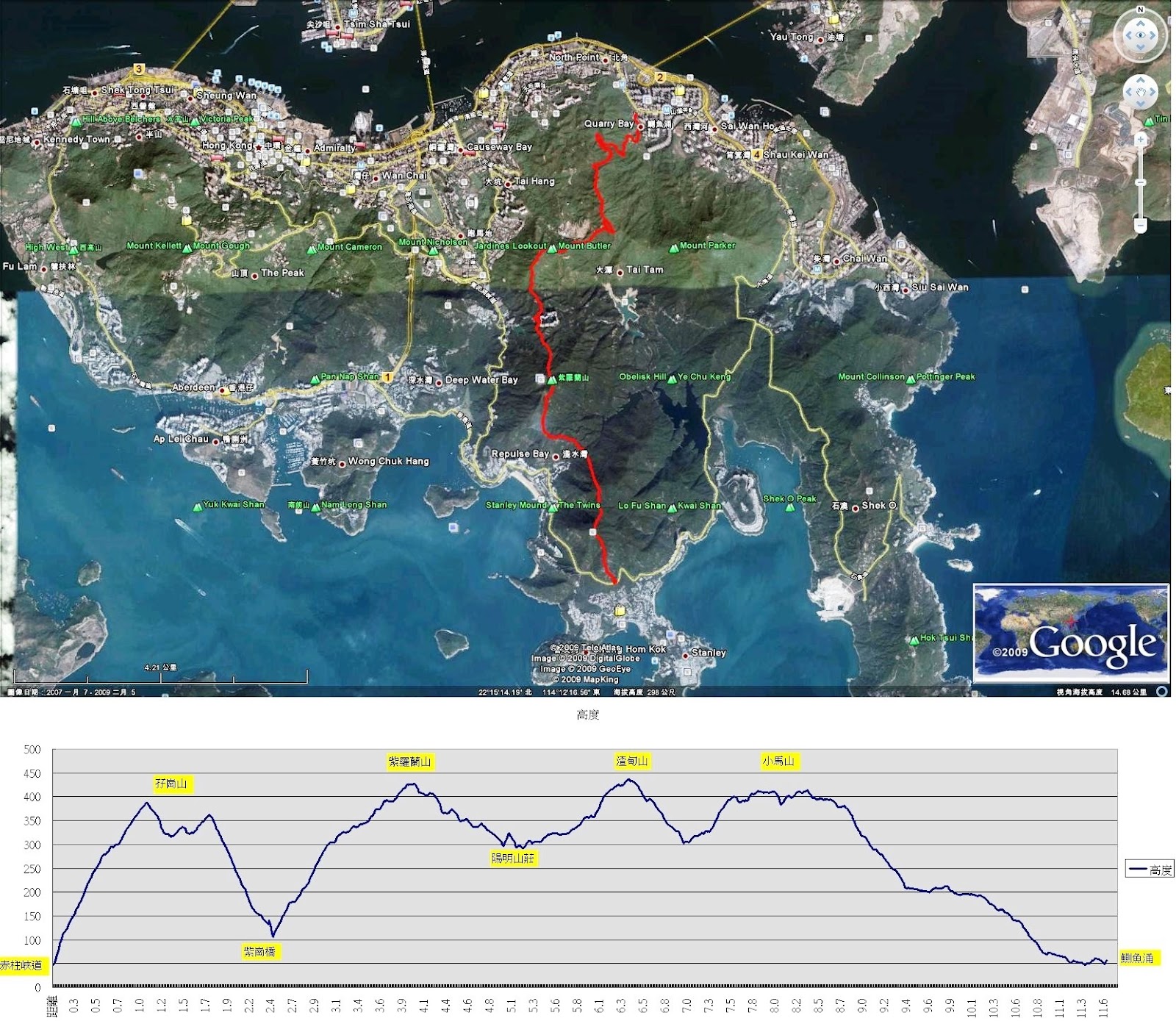
Task: Click the Mount Cameron peak icon
Action: click(x=312, y=249)
